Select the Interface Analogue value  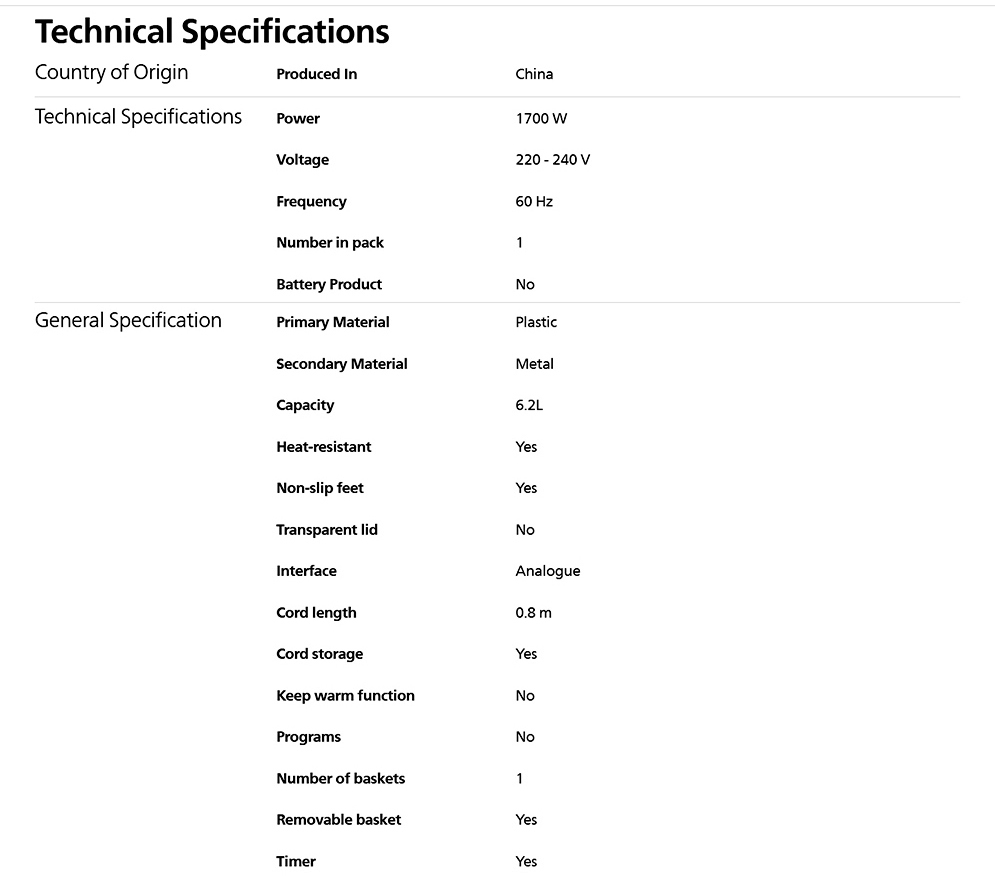point(548,571)
